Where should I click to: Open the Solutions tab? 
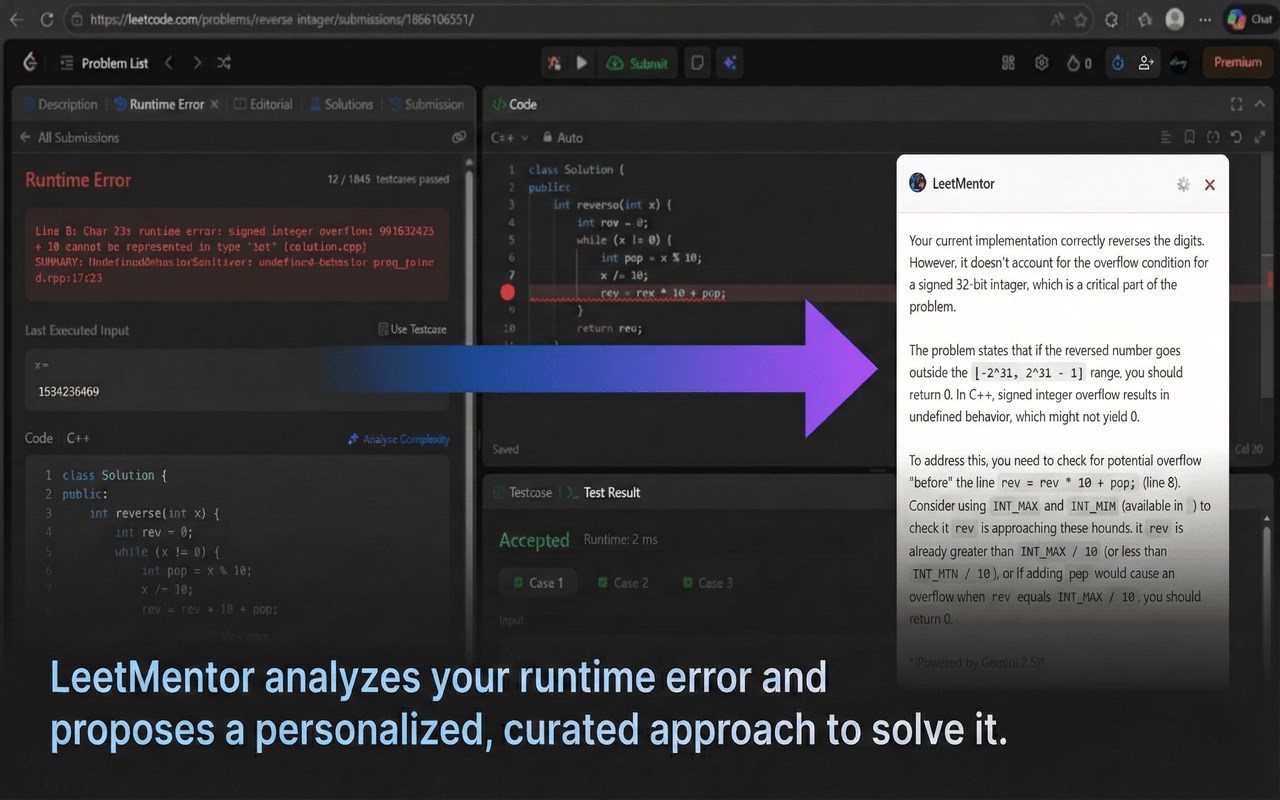click(x=341, y=104)
